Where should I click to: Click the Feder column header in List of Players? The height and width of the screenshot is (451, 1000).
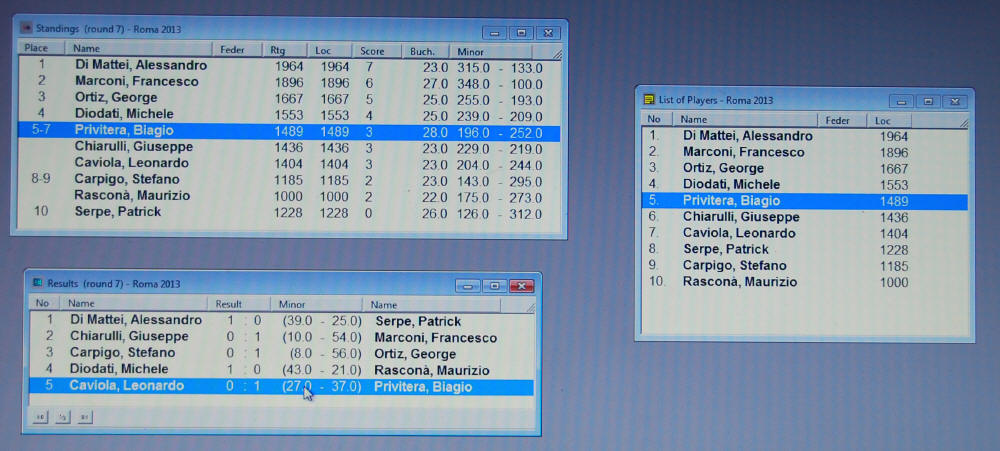click(x=842, y=120)
